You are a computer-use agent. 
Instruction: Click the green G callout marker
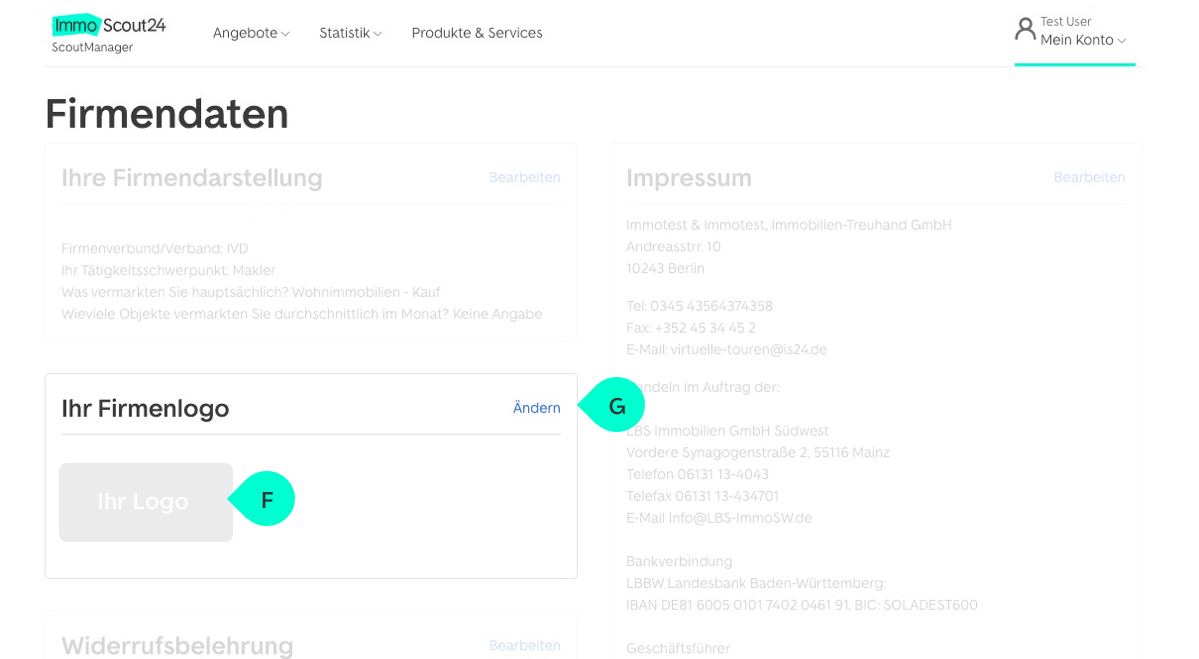[616, 406]
